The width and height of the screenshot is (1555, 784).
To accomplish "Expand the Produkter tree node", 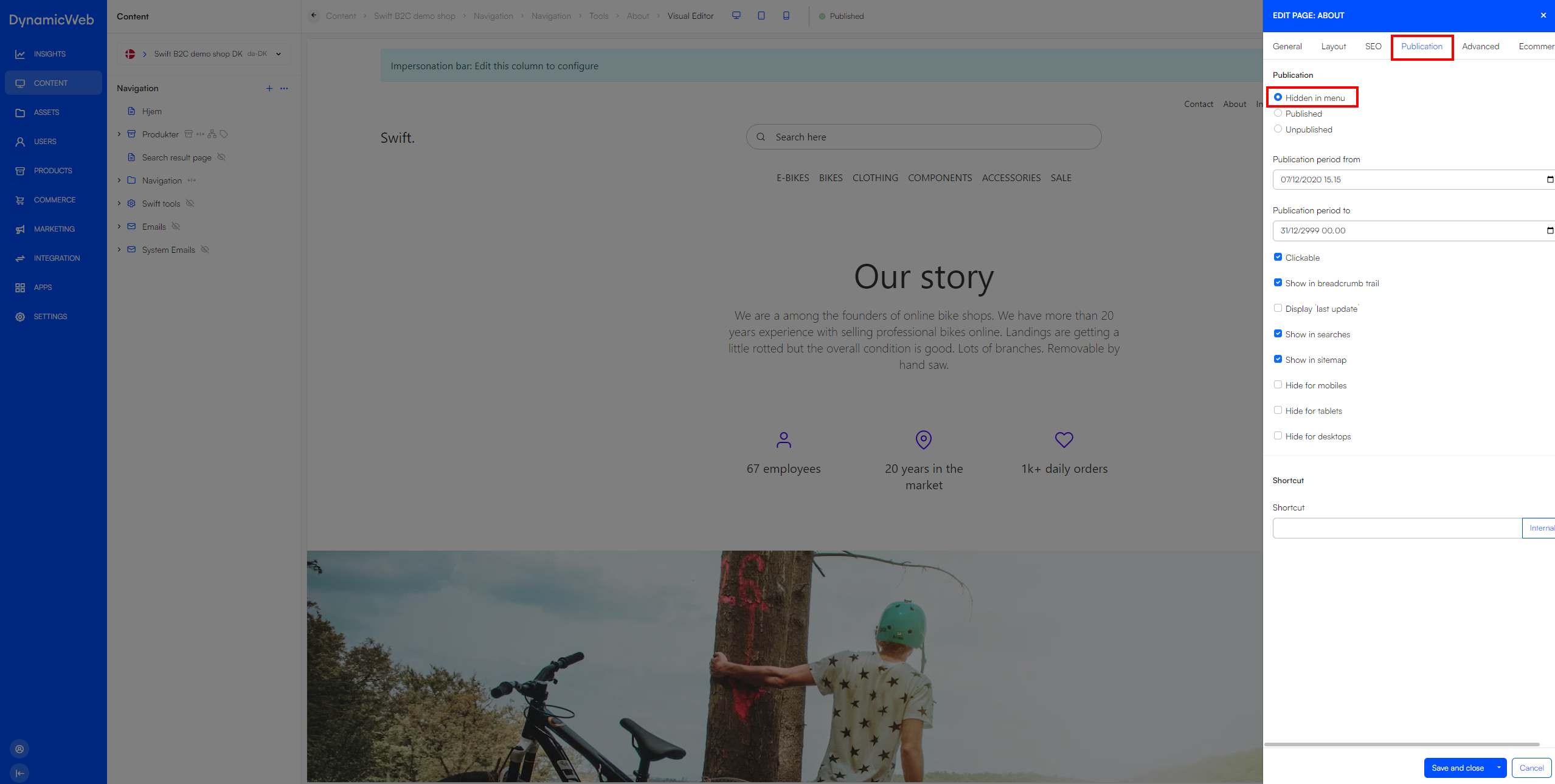I will pos(119,134).
